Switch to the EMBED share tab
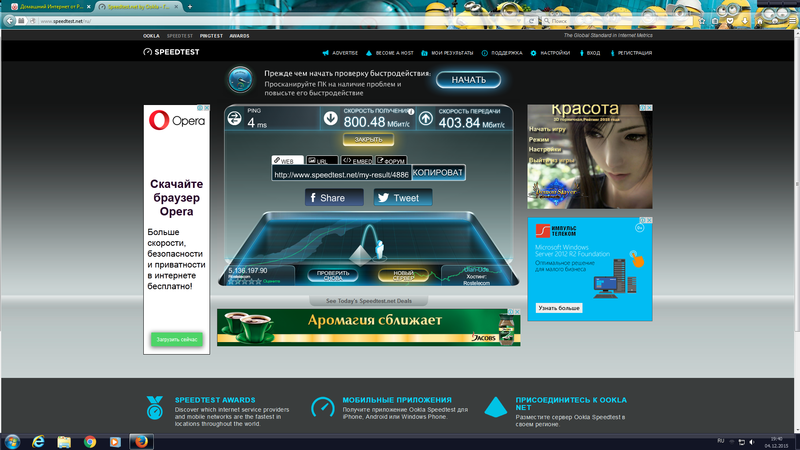 pyautogui.click(x=357, y=160)
